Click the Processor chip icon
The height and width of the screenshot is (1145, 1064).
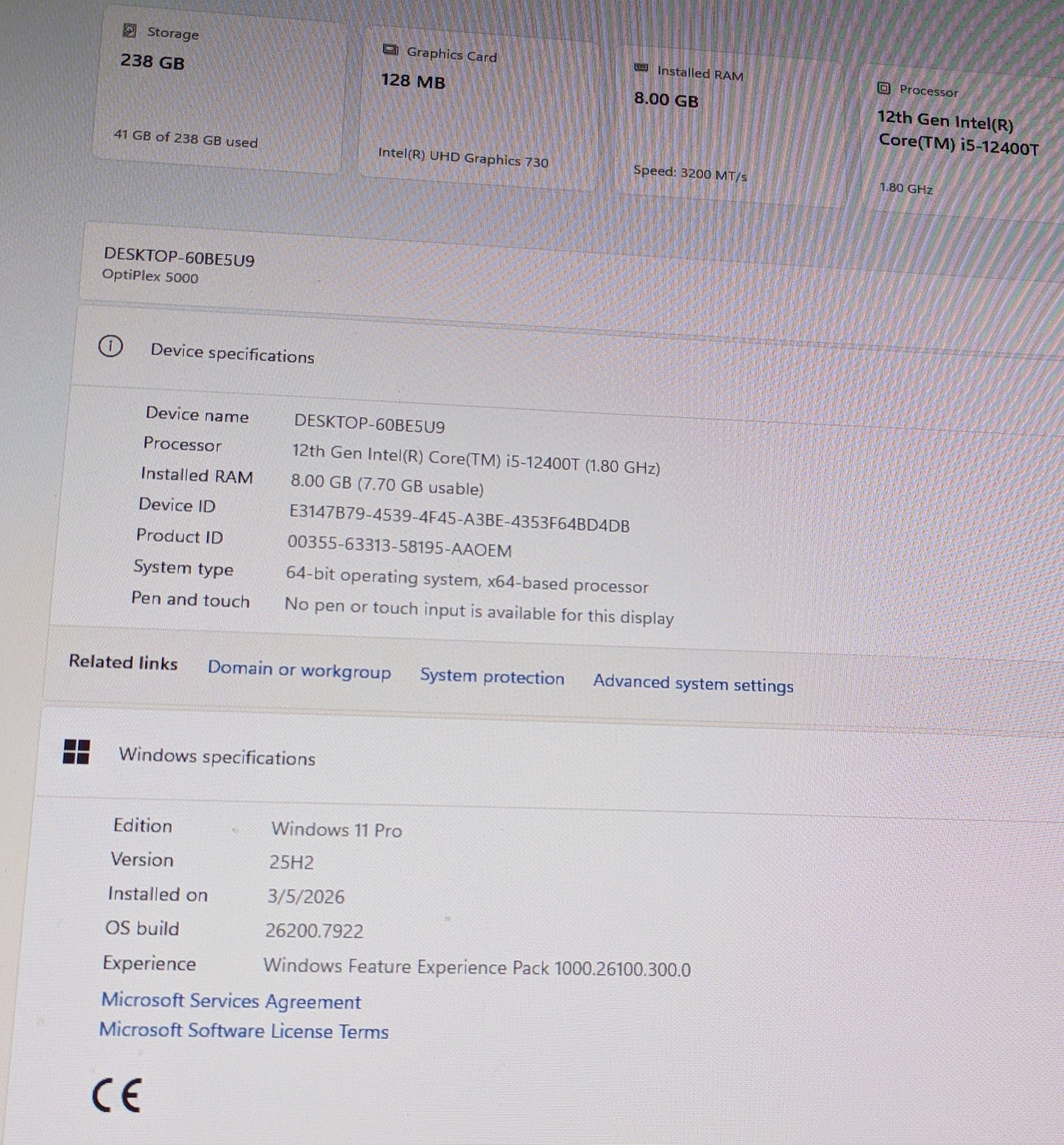pos(884,88)
